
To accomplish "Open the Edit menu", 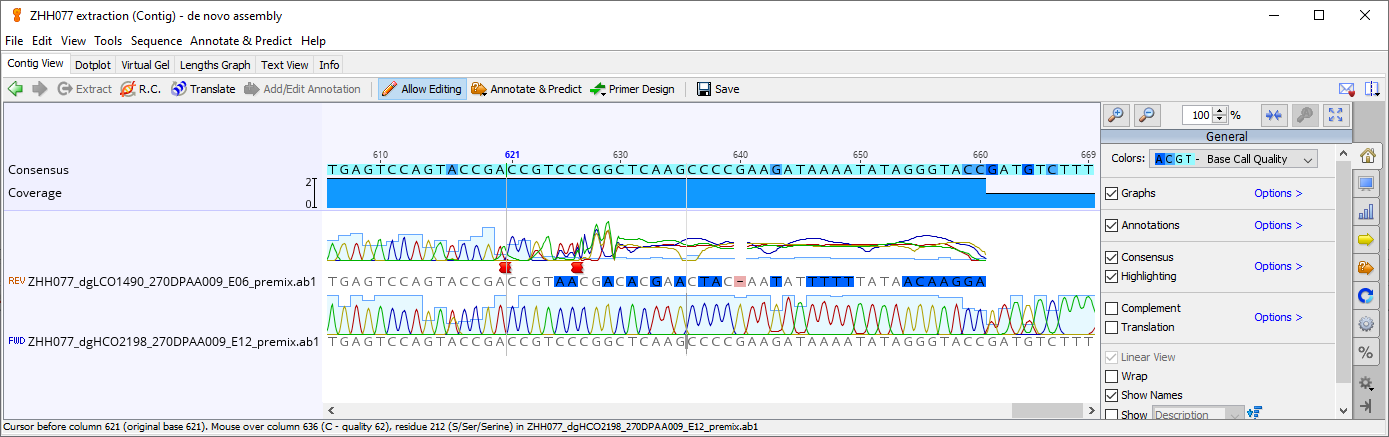I will click(x=42, y=41).
